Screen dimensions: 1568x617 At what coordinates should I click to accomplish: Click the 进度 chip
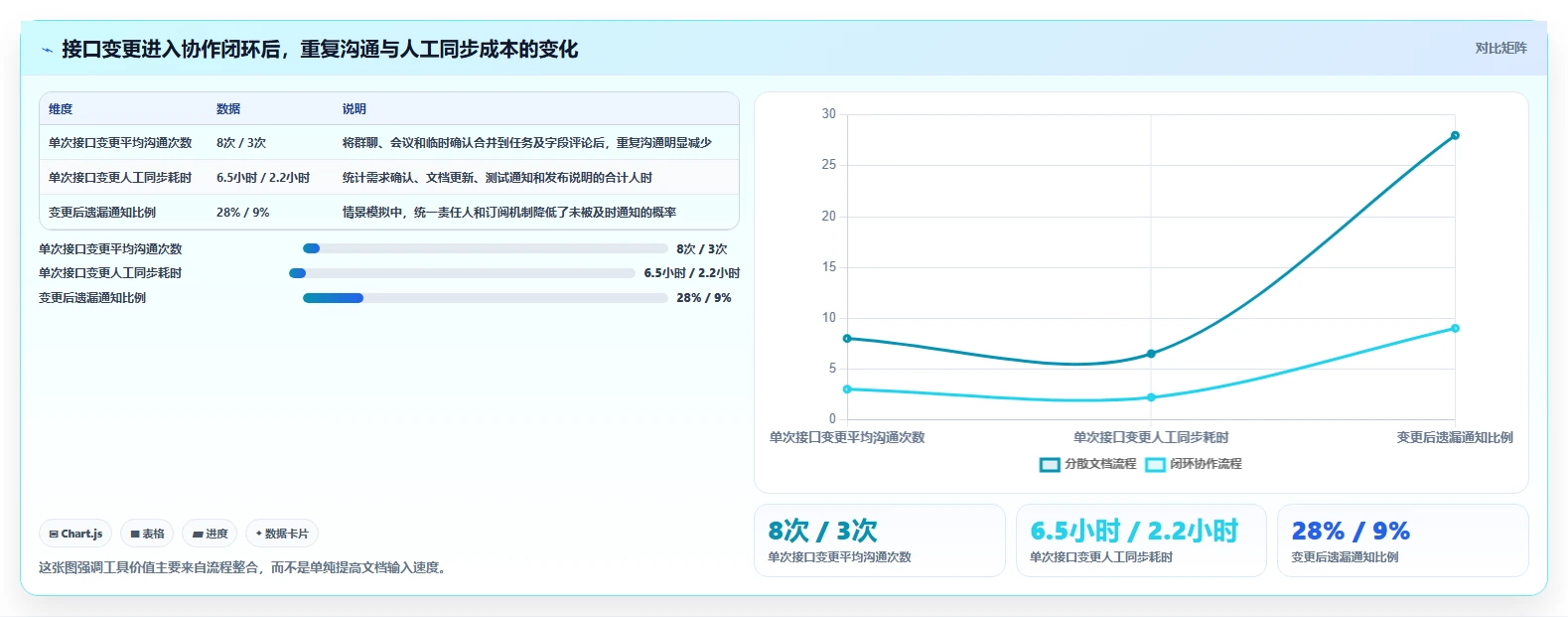pos(210,534)
